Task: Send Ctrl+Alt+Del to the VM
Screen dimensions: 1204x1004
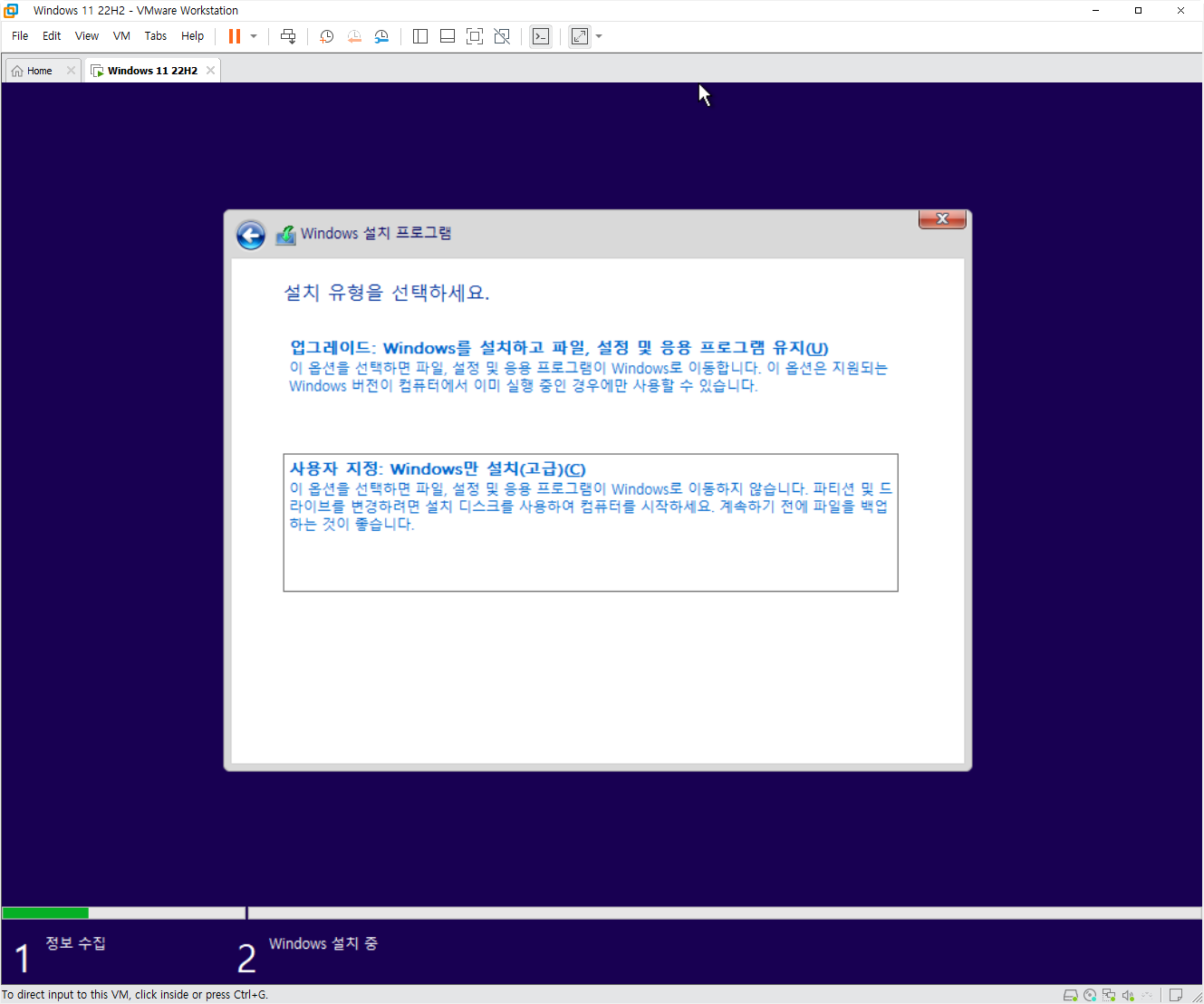Action: click(x=288, y=36)
